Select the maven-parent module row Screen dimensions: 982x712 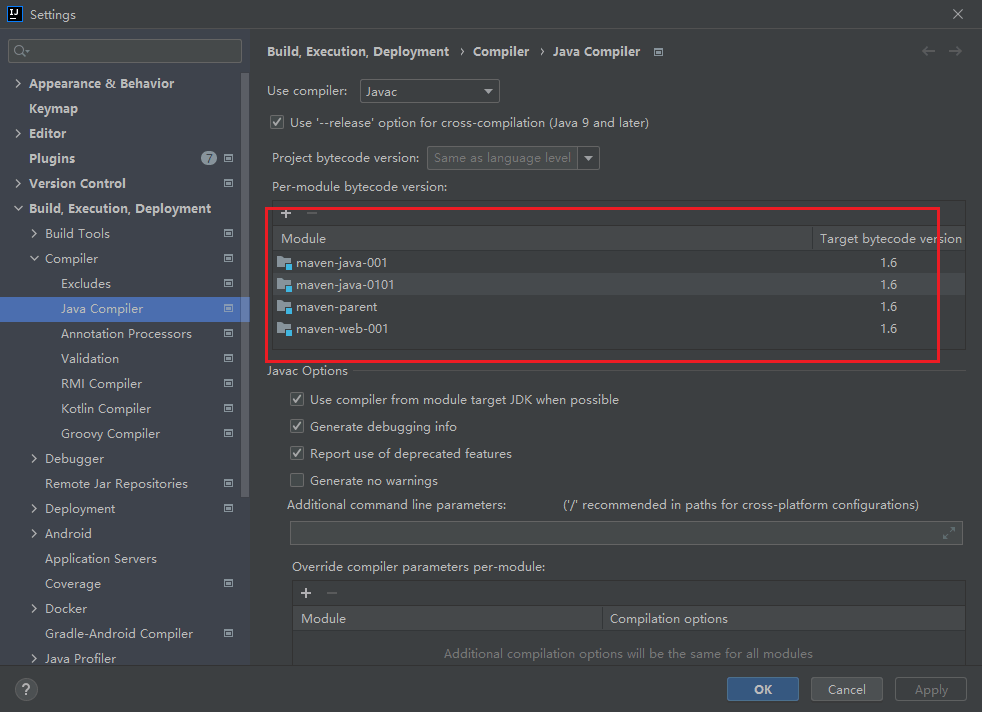[618, 307]
